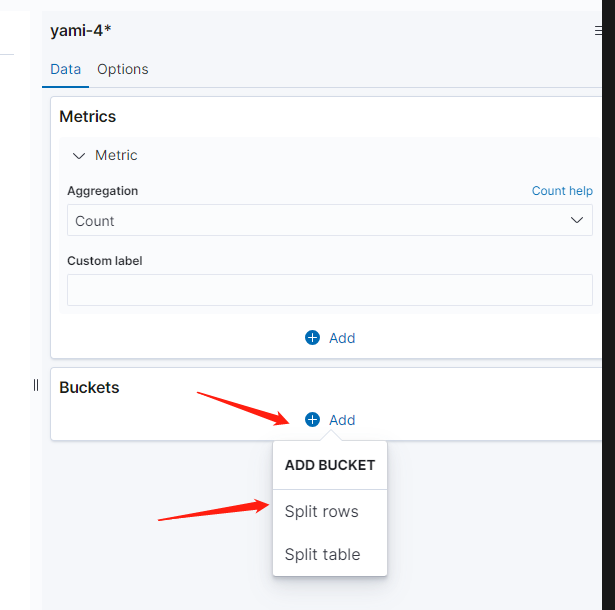Image resolution: width=615 pixels, height=610 pixels.
Task: Focus the Custom label text field
Action: point(330,290)
